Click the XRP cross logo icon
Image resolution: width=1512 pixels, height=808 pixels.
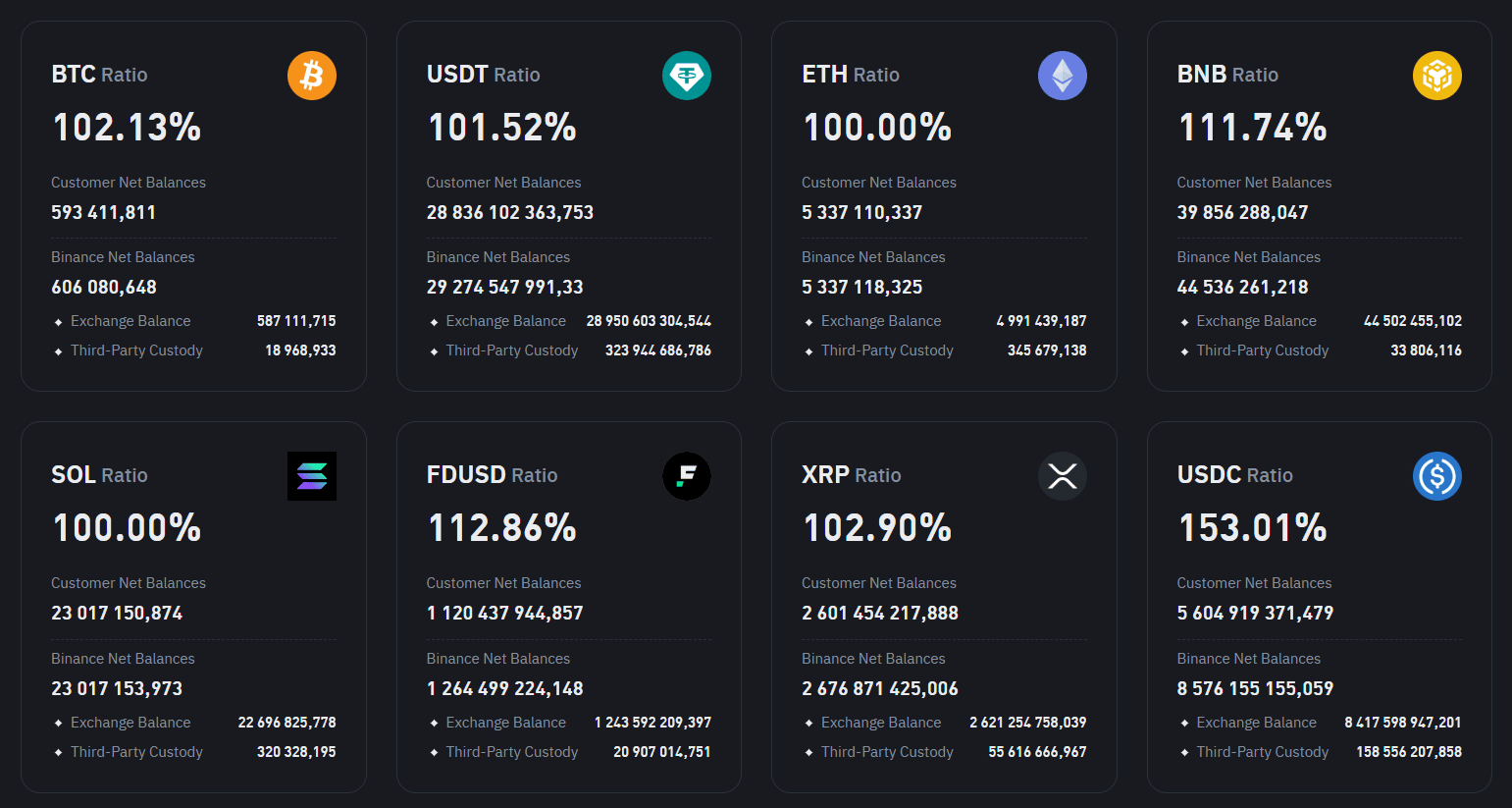point(1063,476)
